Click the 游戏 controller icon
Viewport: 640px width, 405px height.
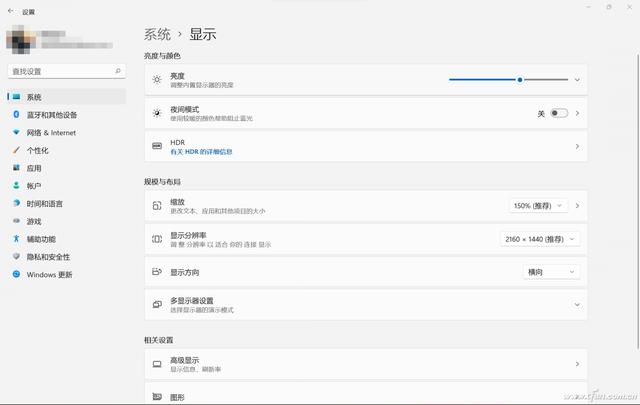[x=16, y=221]
